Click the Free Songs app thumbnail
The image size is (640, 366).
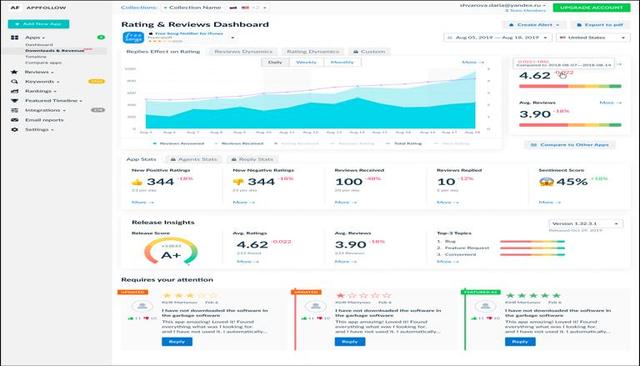(x=133, y=38)
